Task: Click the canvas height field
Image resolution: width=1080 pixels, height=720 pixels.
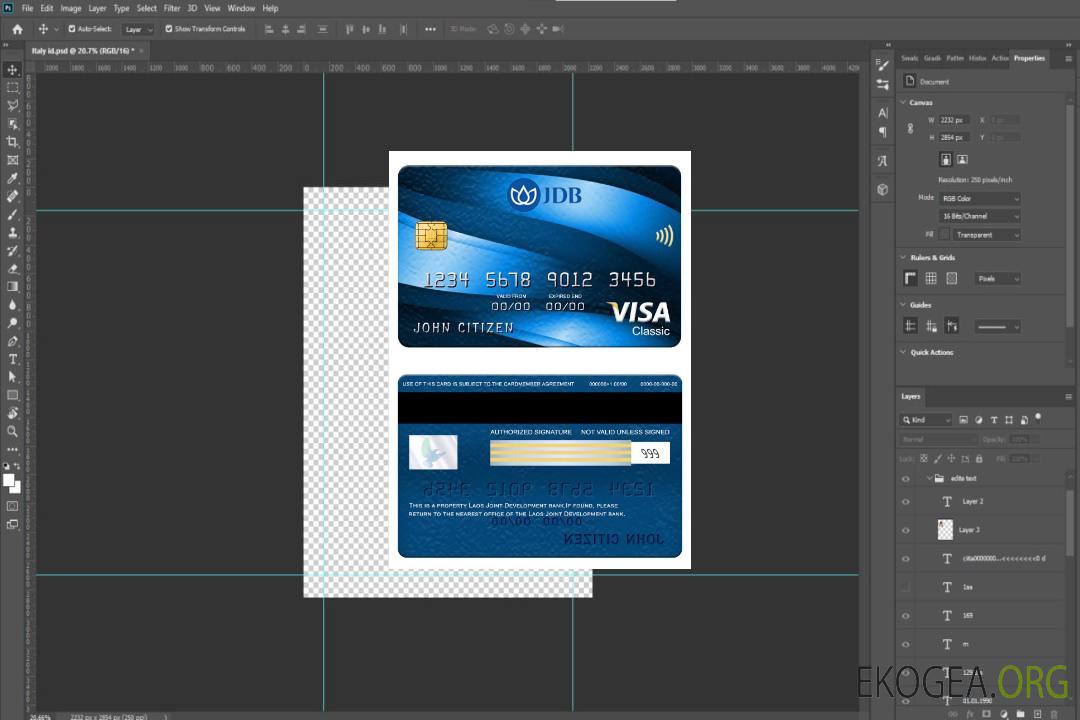Action: pos(954,138)
